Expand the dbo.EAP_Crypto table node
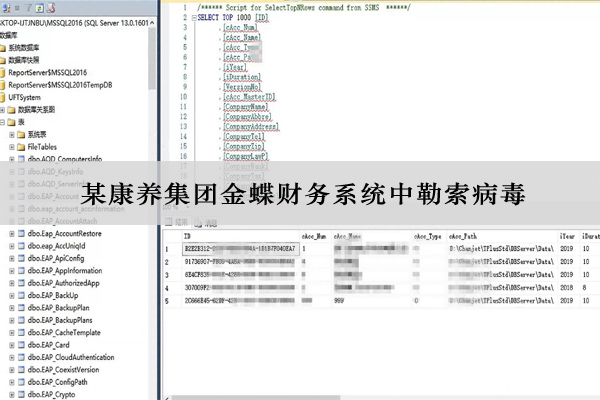Image resolution: width=600 pixels, height=400 pixels. (12, 394)
